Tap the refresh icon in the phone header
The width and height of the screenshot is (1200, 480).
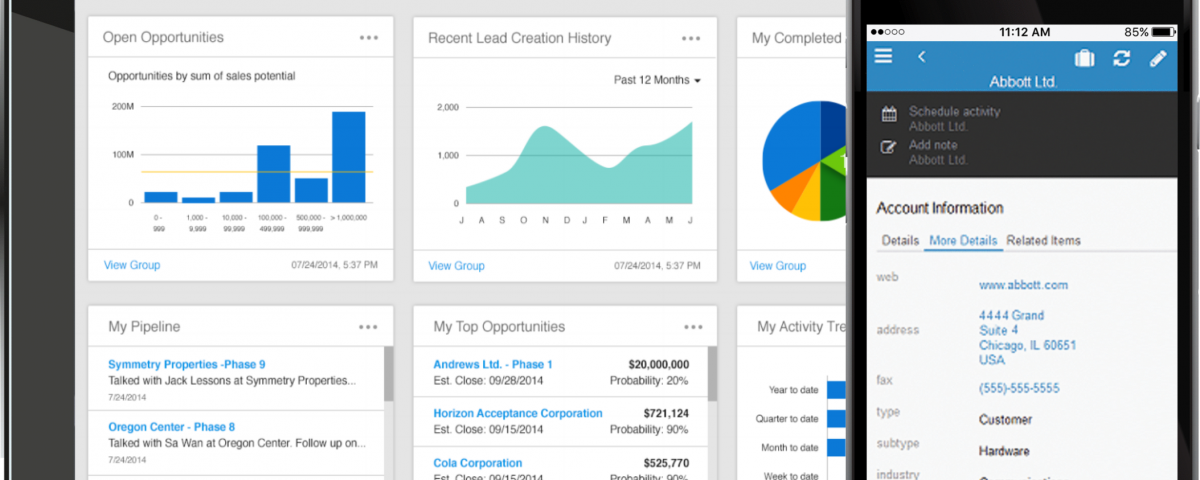point(1121,58)
